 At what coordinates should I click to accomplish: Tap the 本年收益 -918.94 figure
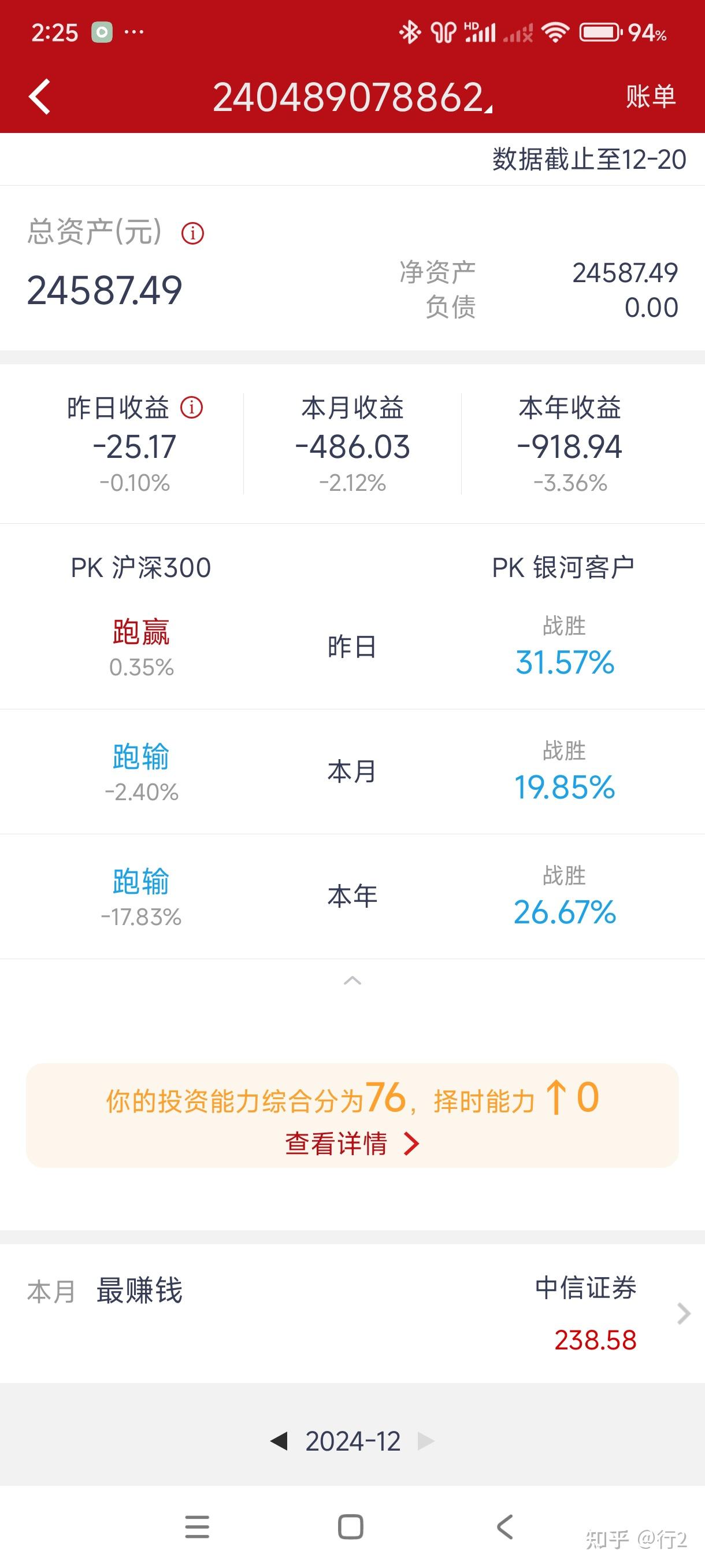pyautogui.click(x=570, y=448)
